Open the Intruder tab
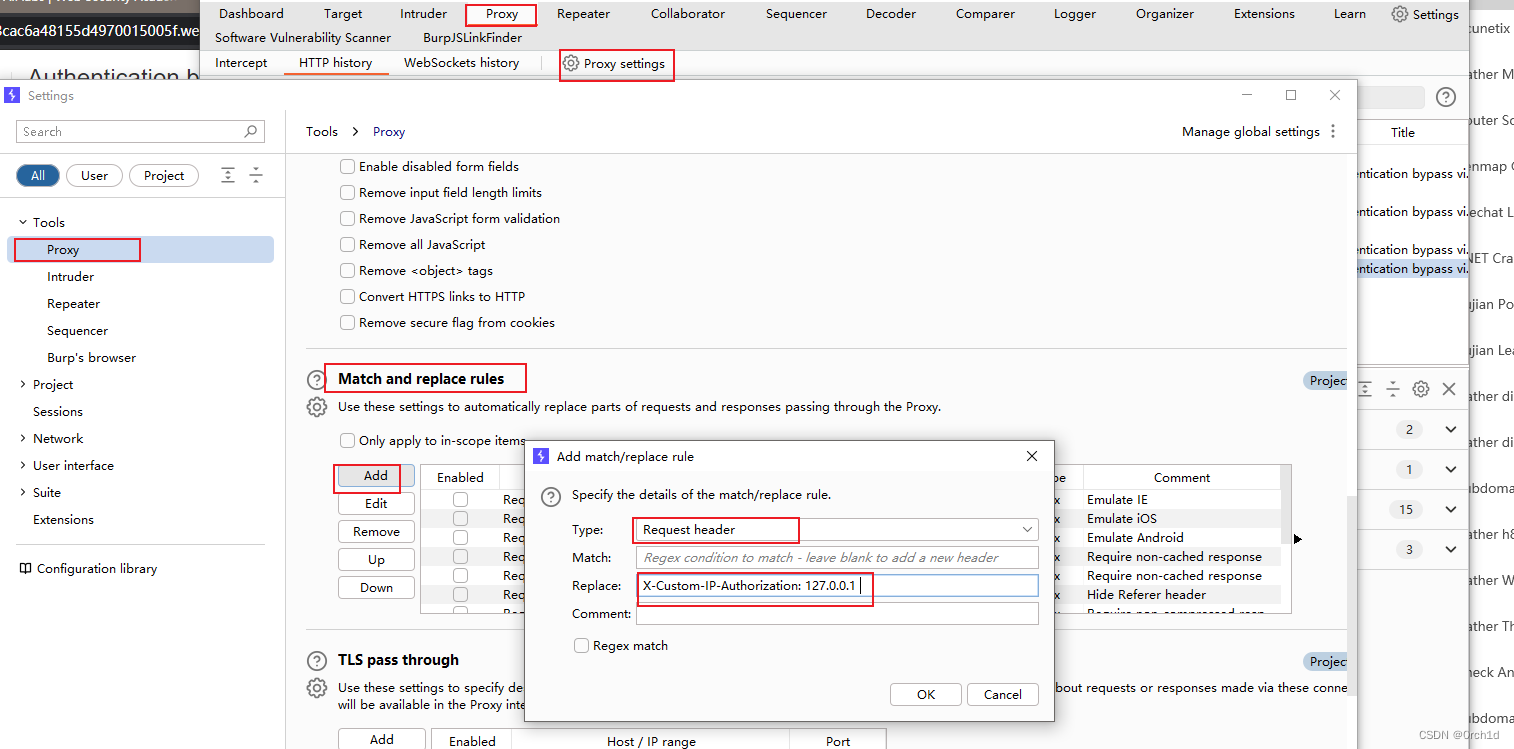Image resolution: width=1514 pixels, height=749 pixels. (x=424, y=14)
